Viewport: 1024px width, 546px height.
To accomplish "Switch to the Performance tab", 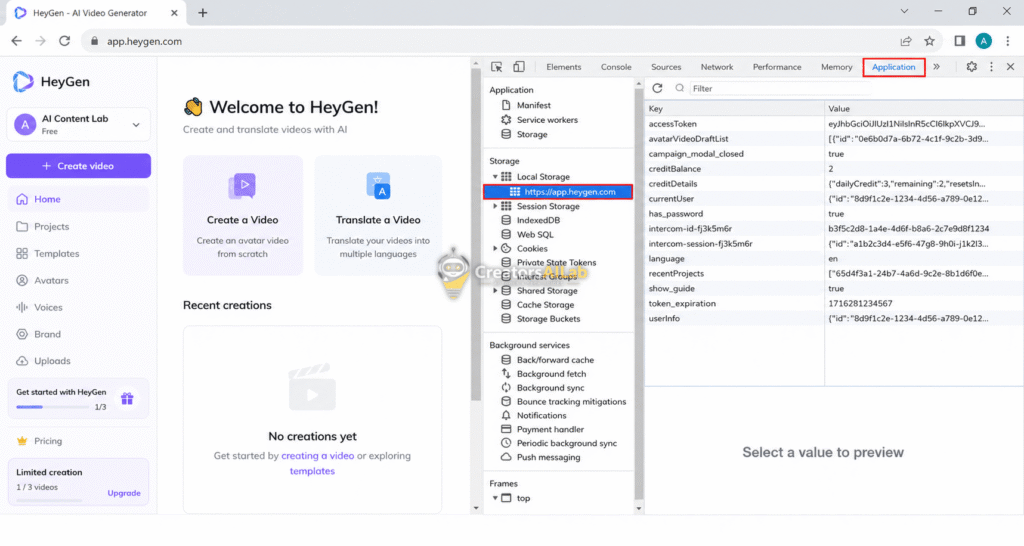I will pos(776,67).
